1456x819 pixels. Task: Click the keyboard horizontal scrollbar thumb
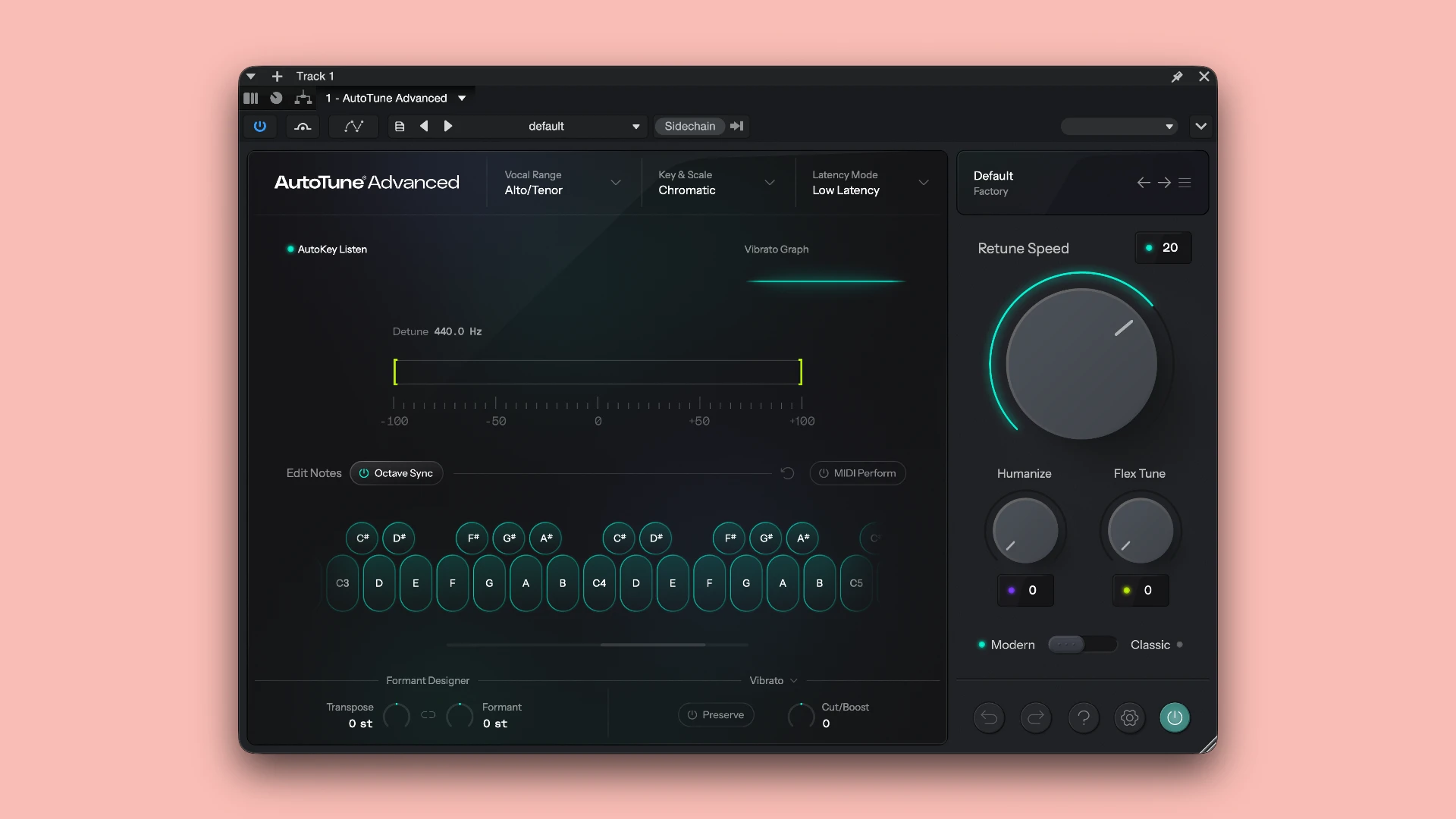(653, 645)
